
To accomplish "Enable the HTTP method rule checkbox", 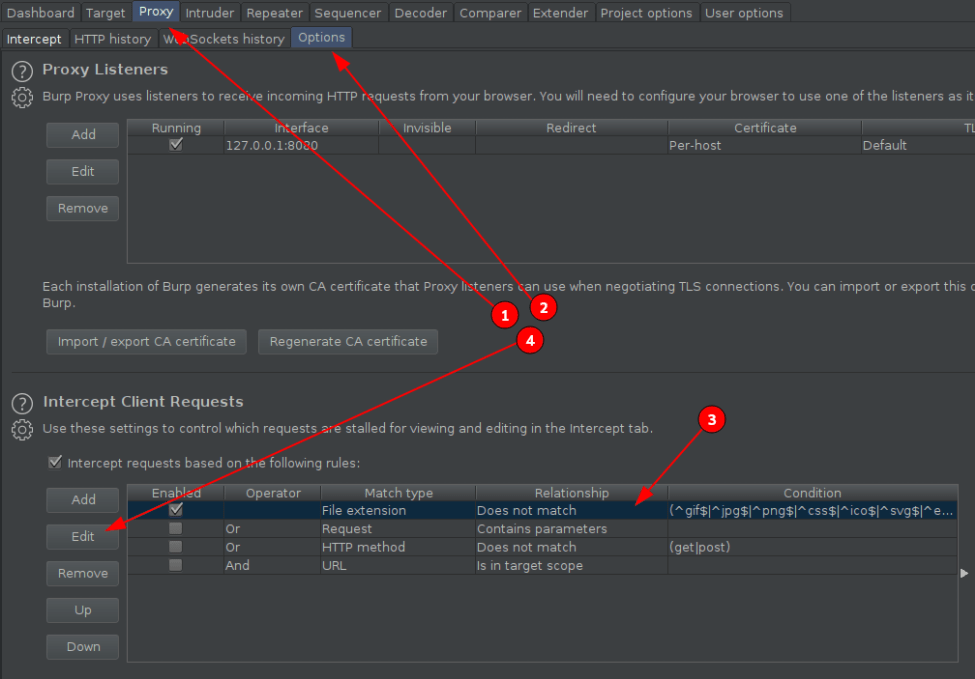I will 176,547.
